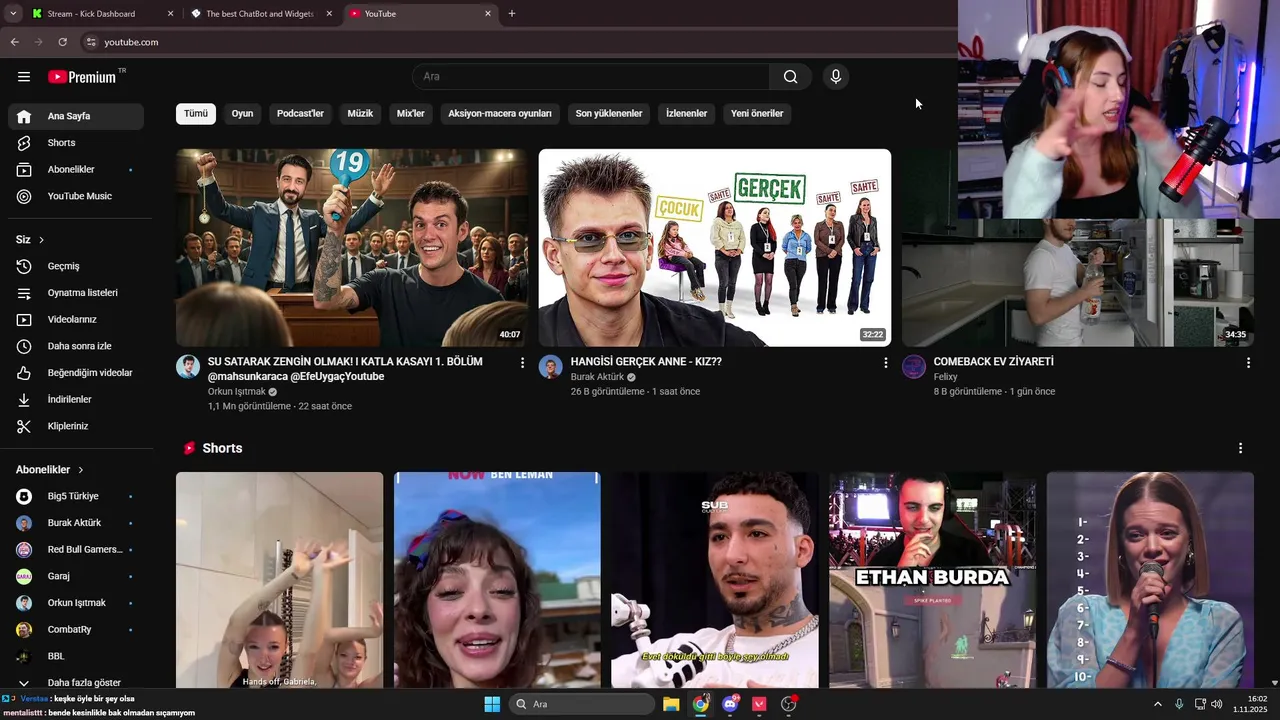Select the Mix'ler filter chip
The height and width of the screenshot is (720, 1280).
pyautogui.click(x=411, y=113)
